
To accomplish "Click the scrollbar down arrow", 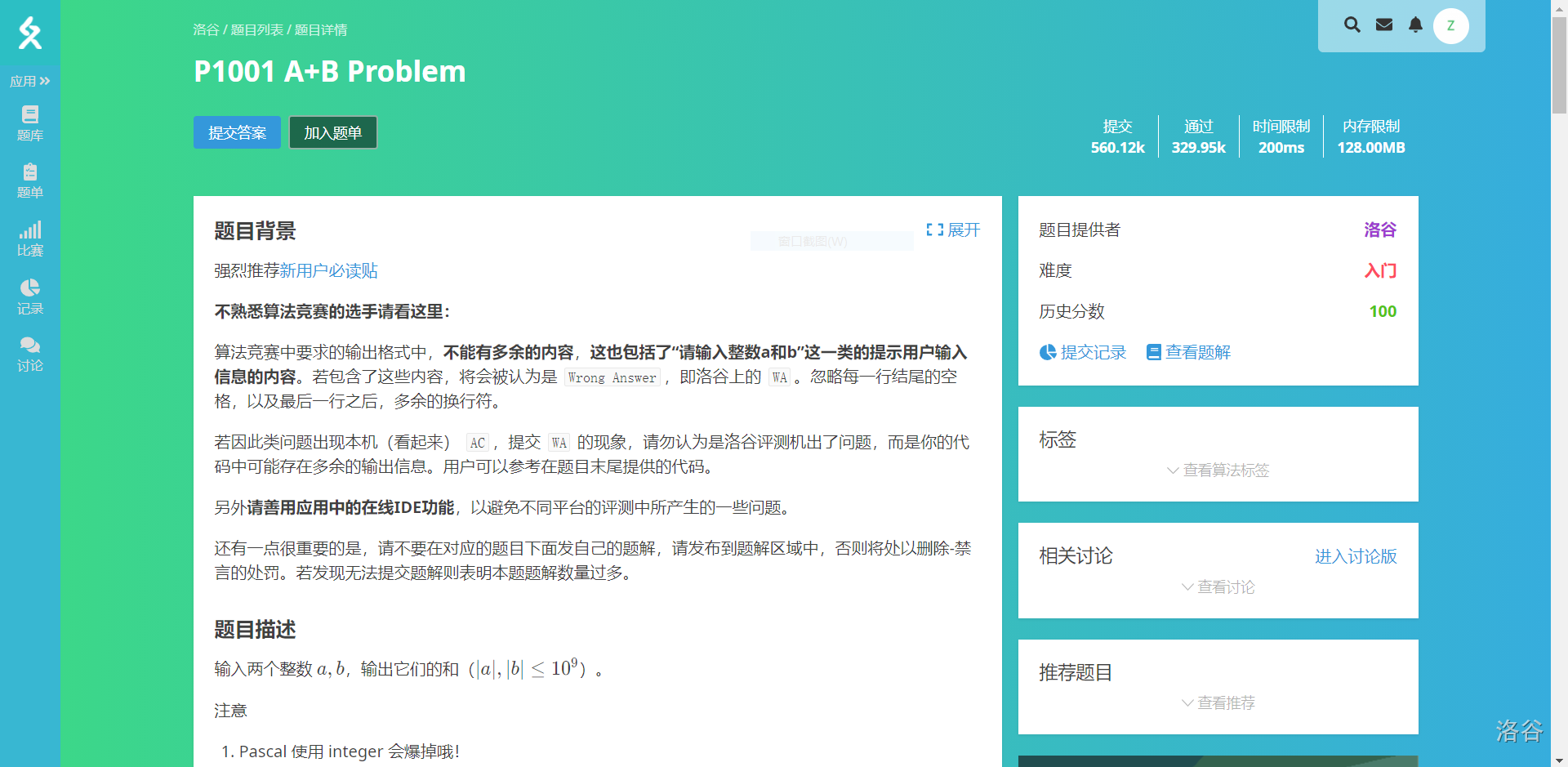I will (1559, 760).
